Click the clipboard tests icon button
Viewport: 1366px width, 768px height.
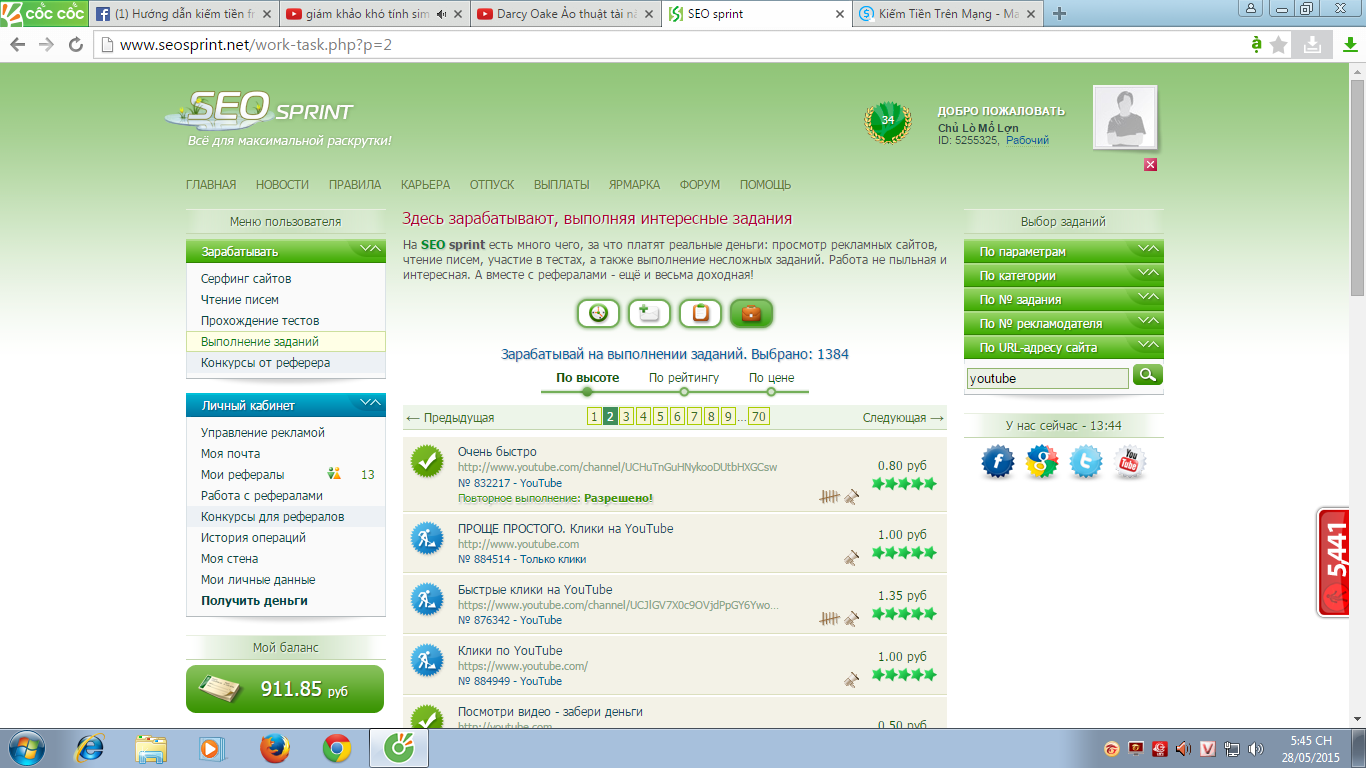tap(700, 313)
